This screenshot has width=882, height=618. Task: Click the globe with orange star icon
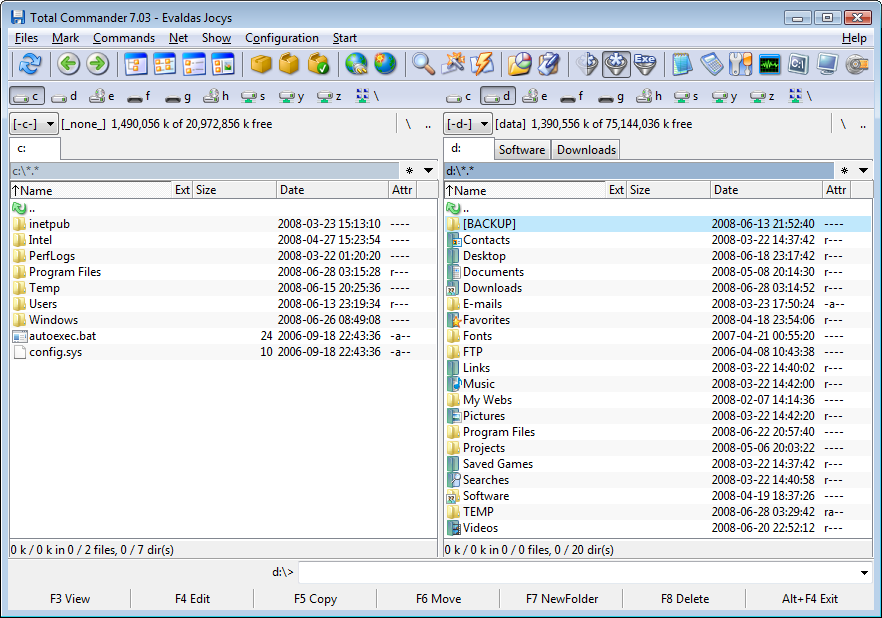[385, 64]
